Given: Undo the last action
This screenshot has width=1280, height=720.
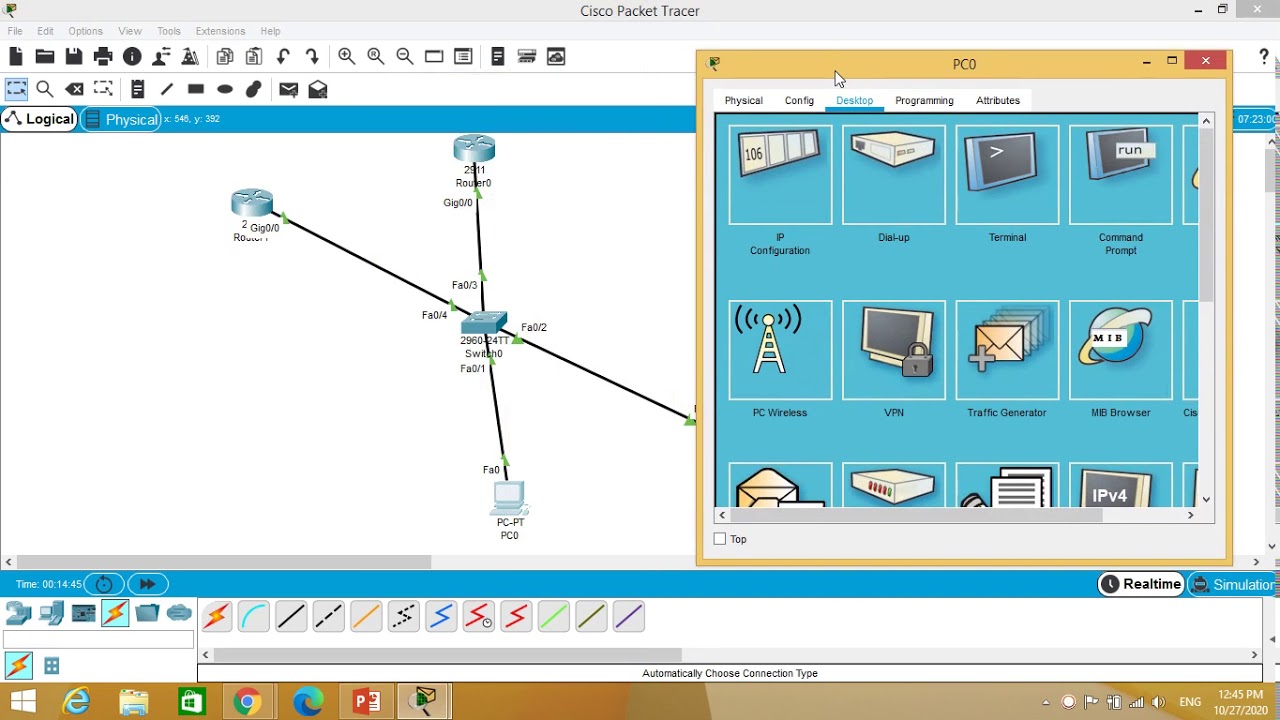Looking at the screenshot, I should (x=283, y=57).
